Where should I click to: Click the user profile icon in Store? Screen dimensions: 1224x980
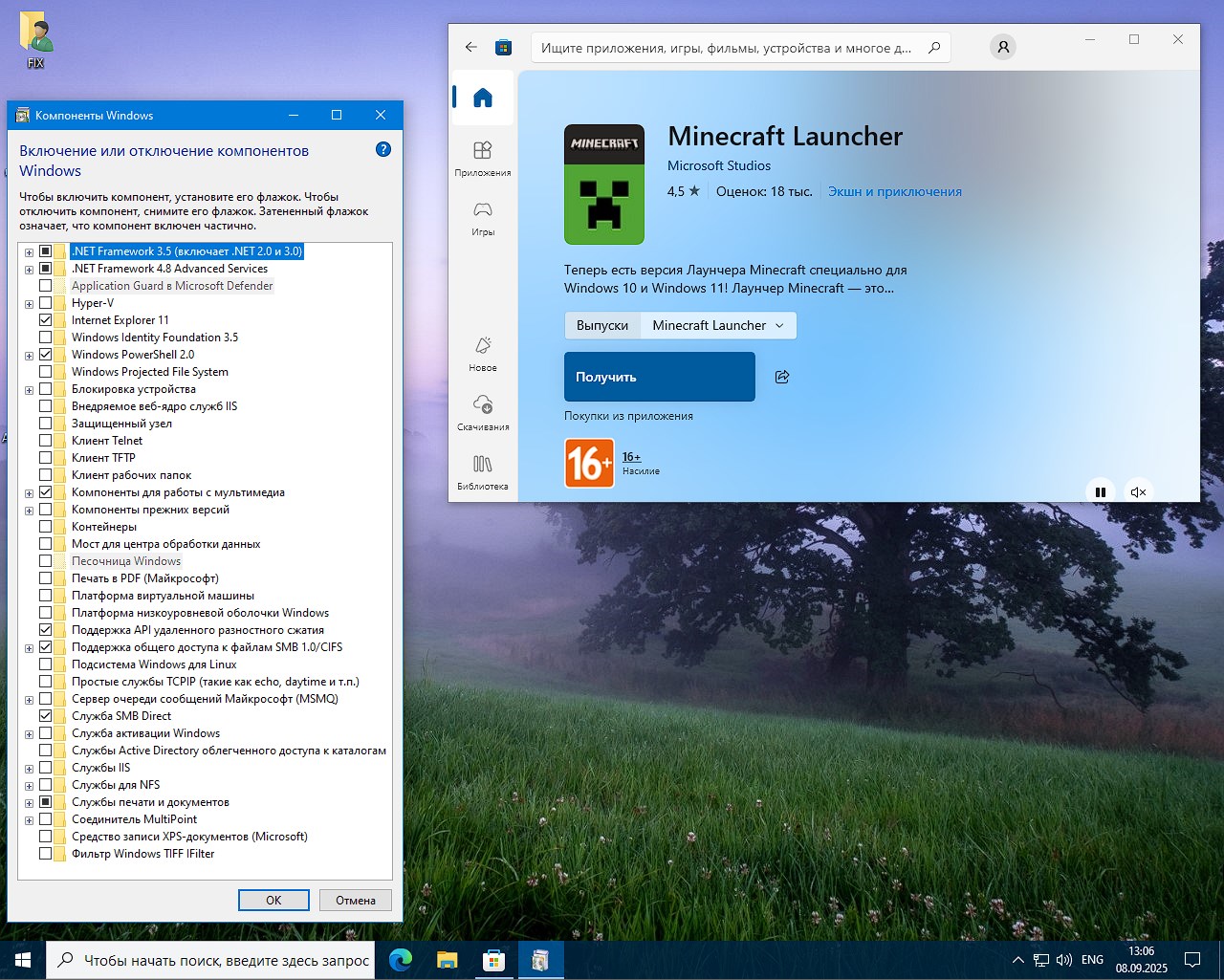(1003, 47)
